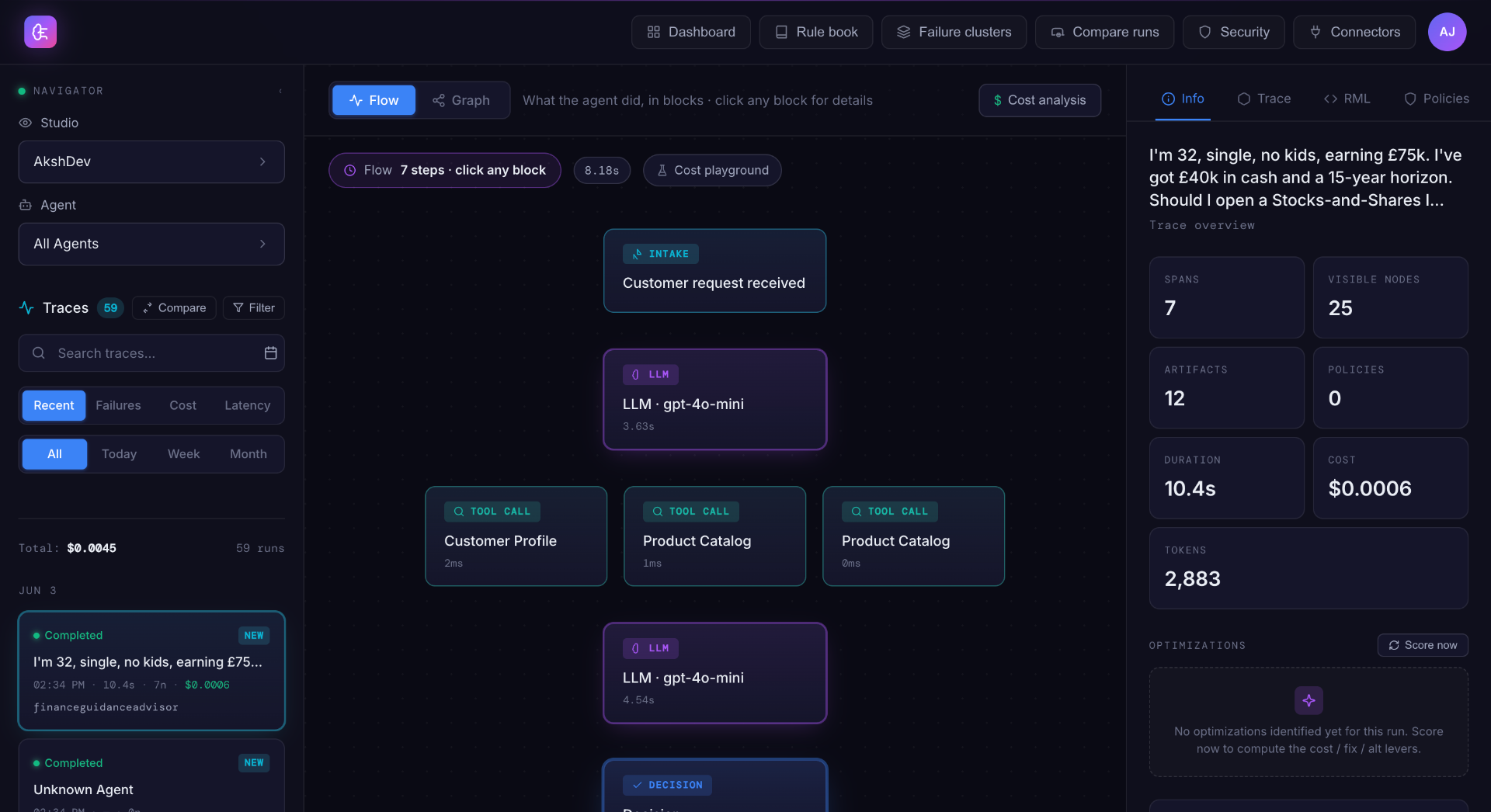
Task: Select the Failures sort option
Action: (118, 405)
